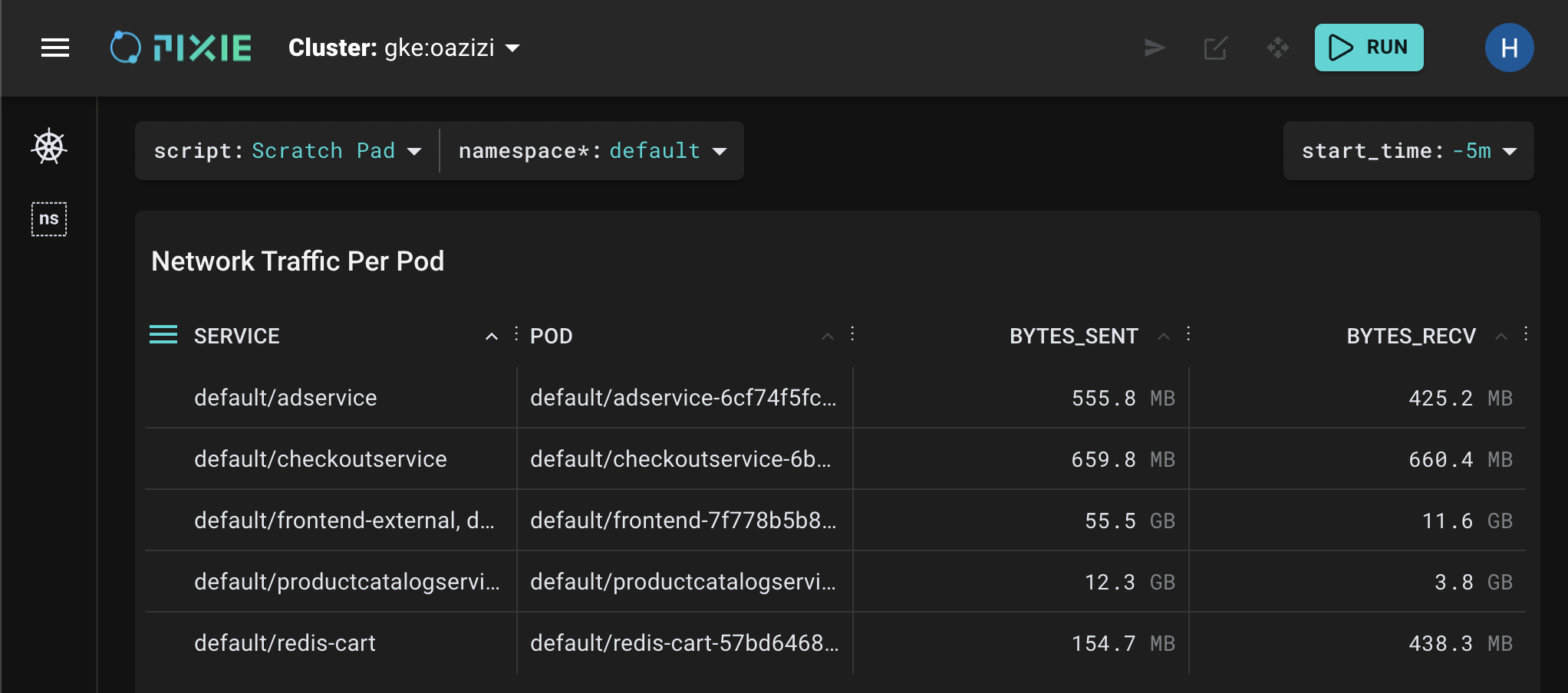Click the share script arrow icon
Screen dimensions: 1568x693
pyautogui.click(x=1155, y=48)
